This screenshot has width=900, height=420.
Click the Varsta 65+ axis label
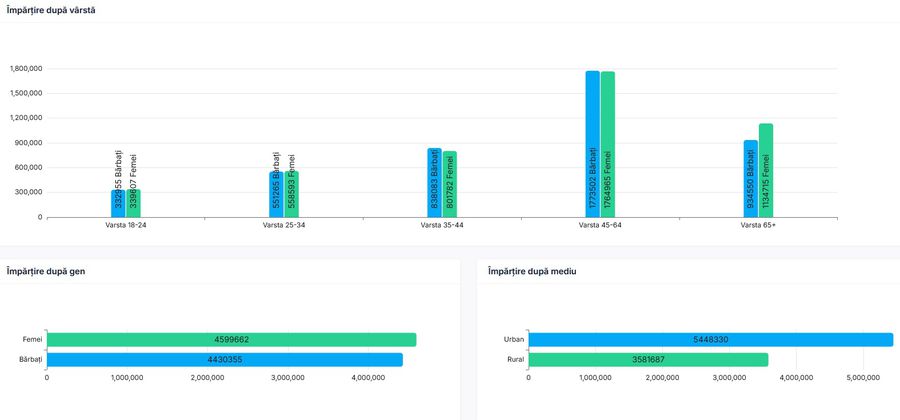click(x=758, y=226)
